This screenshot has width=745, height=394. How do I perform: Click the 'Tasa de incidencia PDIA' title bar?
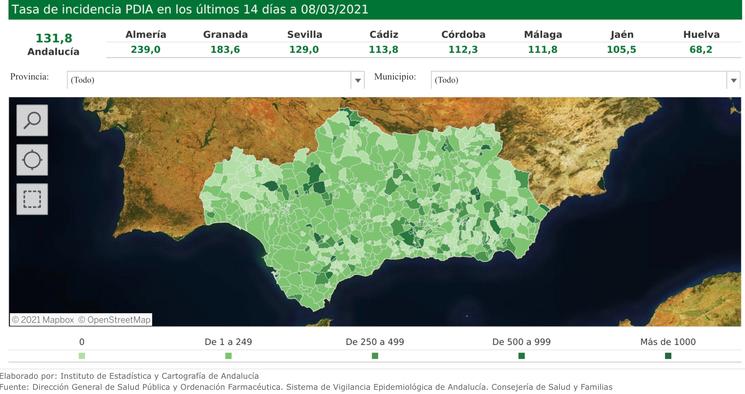375,10
